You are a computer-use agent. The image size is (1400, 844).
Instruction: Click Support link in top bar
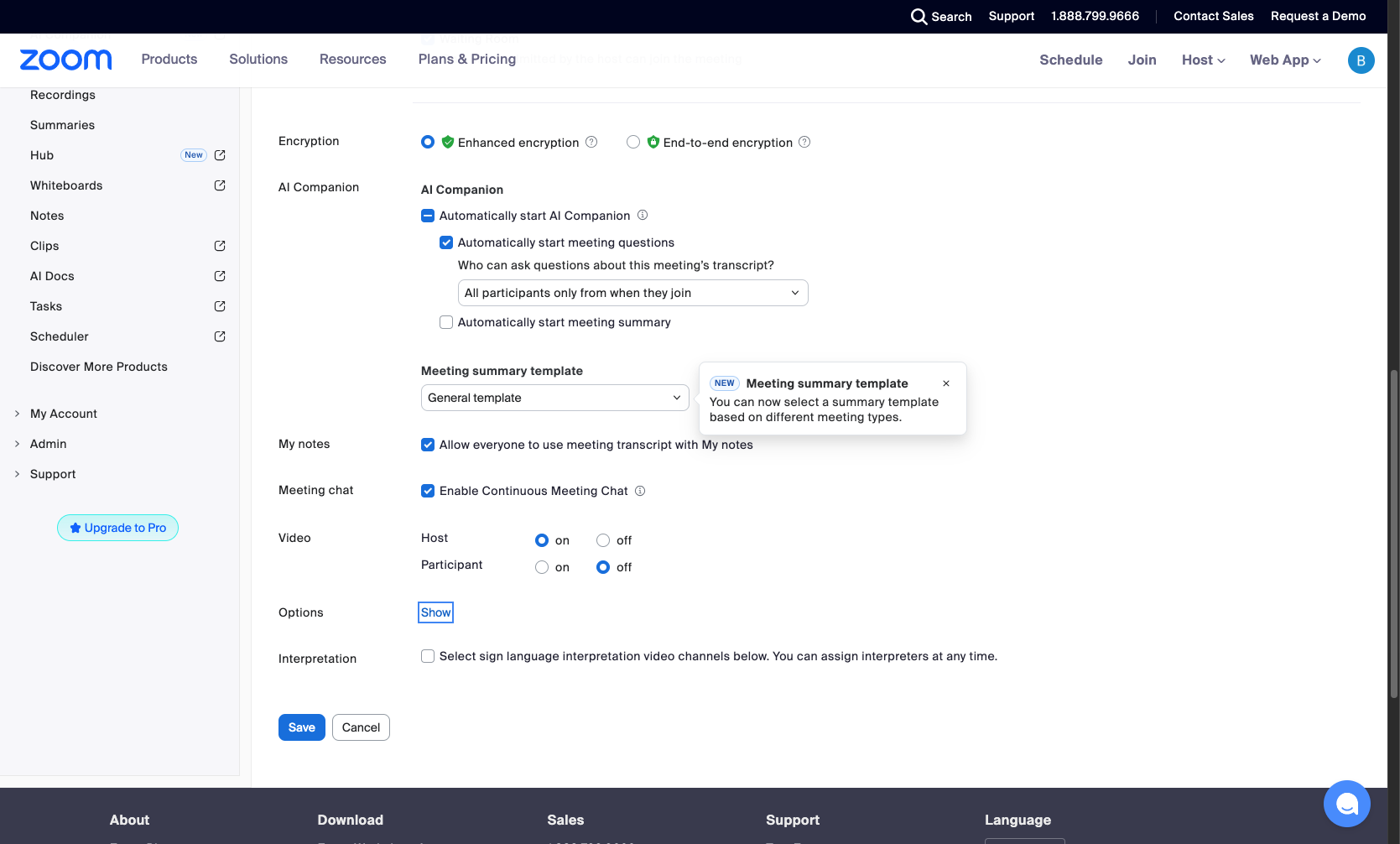click(1011, 16)
